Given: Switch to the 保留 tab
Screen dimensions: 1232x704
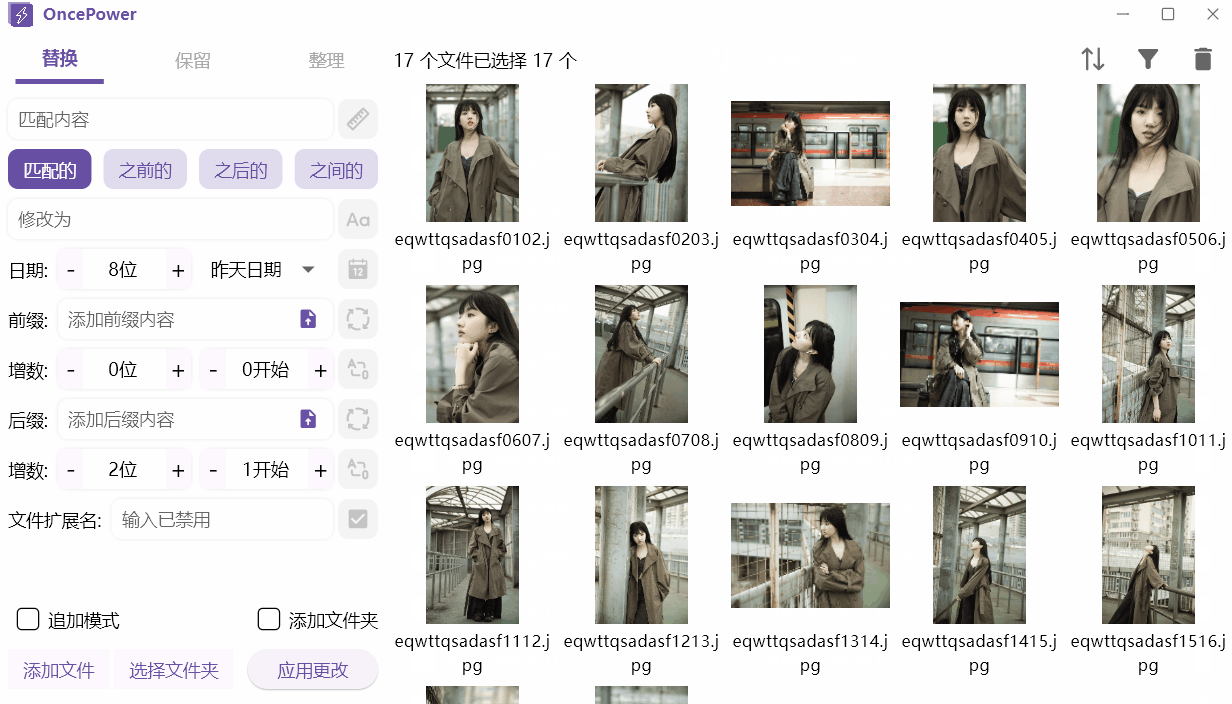Looking at the screenshot, I should click(193, 61).
